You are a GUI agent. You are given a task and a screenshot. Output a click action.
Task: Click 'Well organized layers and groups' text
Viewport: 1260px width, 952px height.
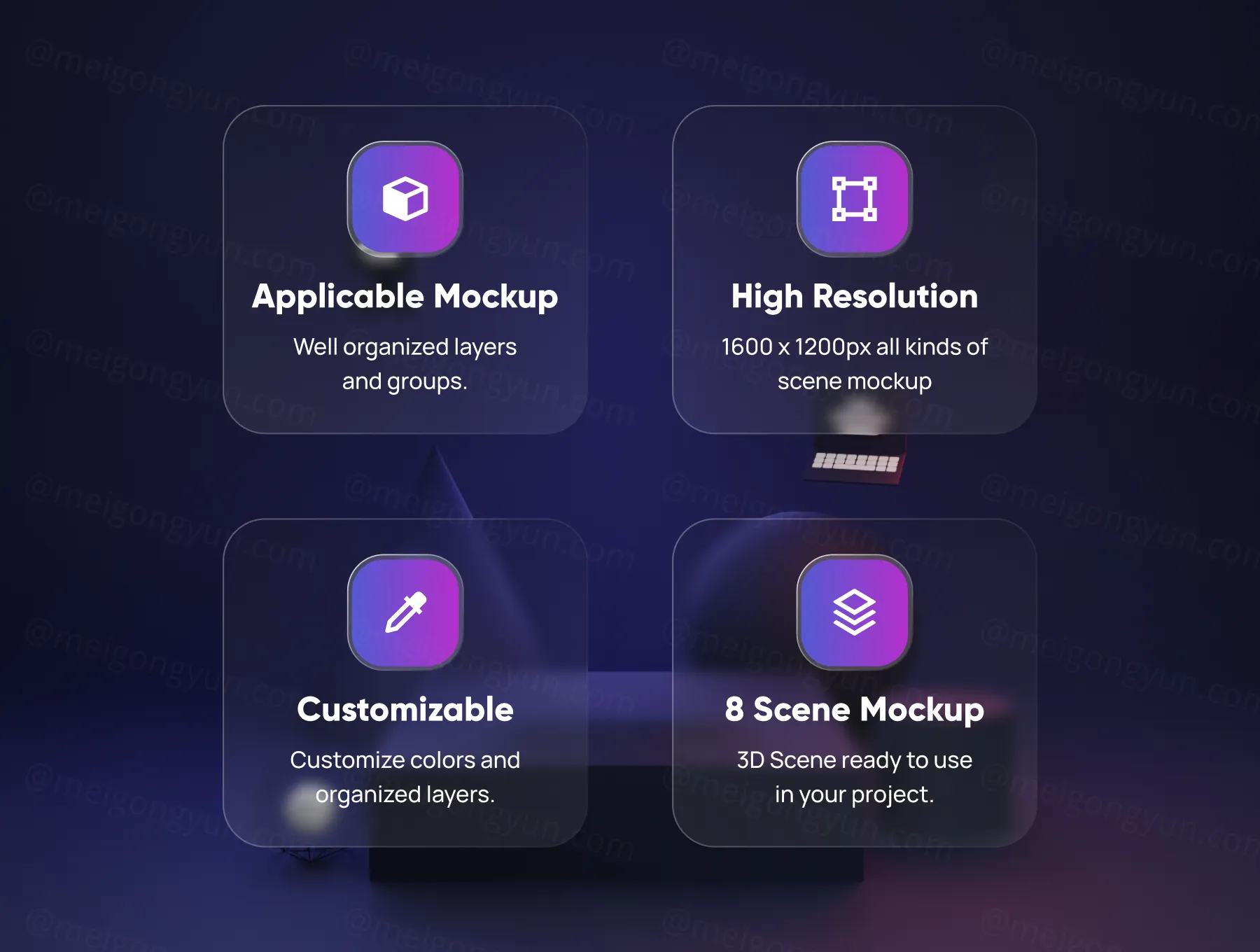[405, 364]
